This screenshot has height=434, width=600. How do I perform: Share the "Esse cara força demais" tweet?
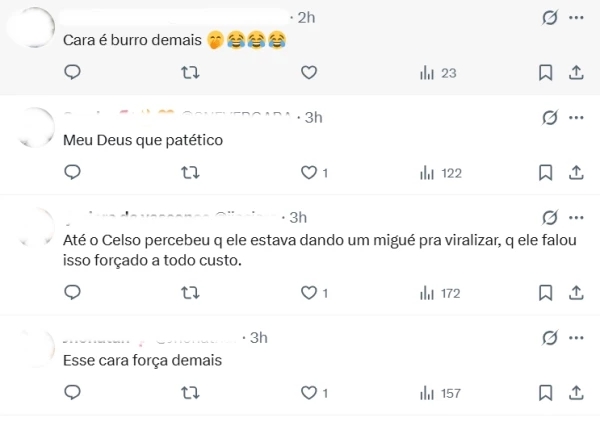pyautogui.click(x=576, y=393)
